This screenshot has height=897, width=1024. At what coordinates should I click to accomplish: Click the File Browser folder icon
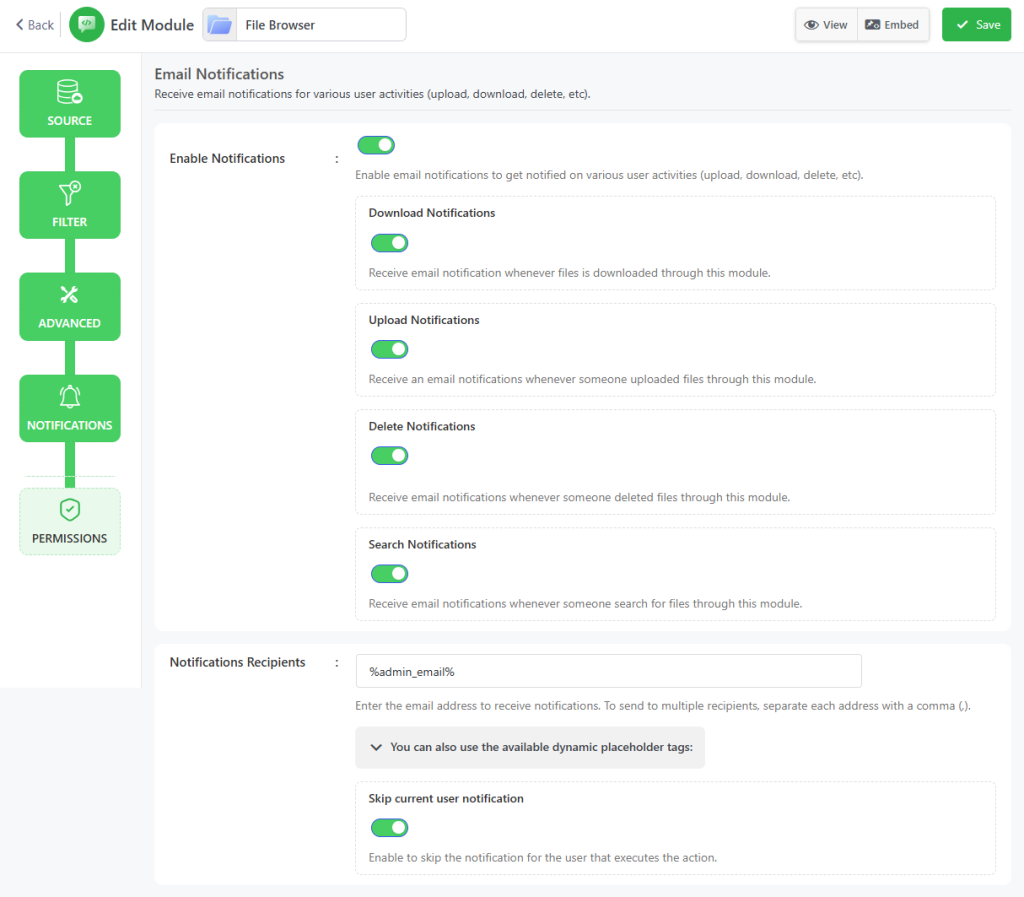(220, 25)
